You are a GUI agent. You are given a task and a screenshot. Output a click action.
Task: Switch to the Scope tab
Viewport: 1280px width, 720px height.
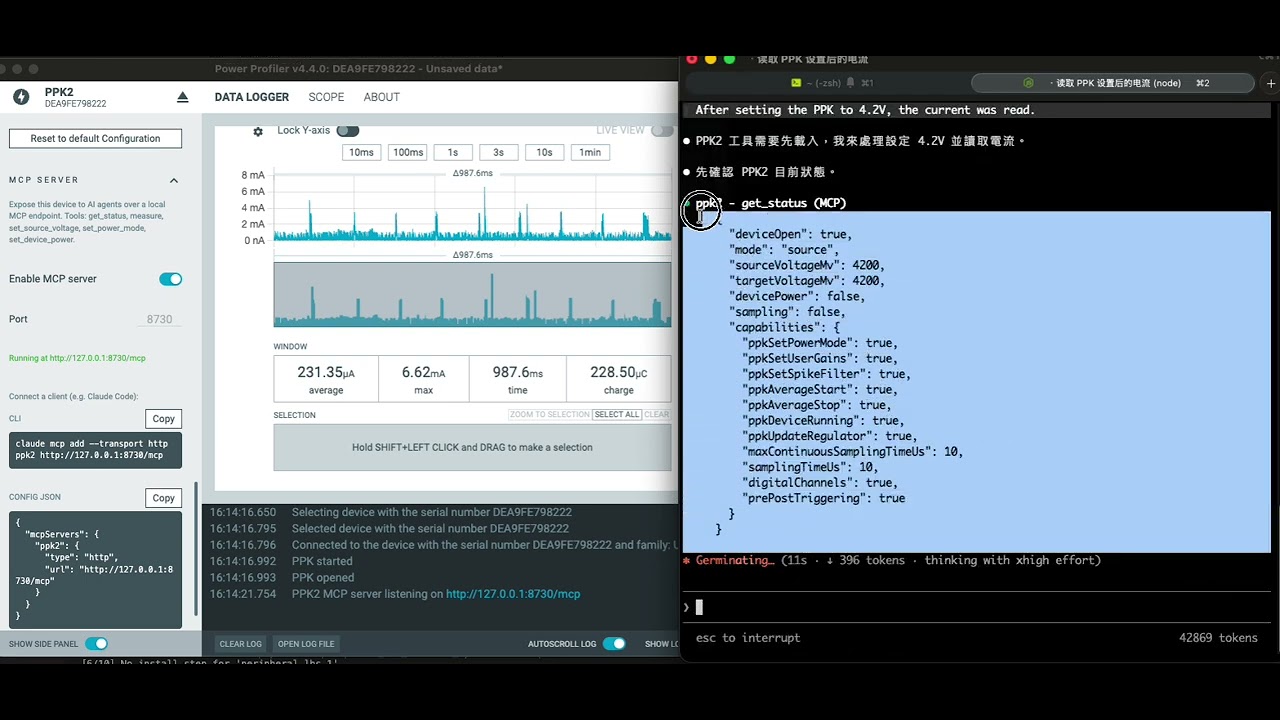pos(326,97)
